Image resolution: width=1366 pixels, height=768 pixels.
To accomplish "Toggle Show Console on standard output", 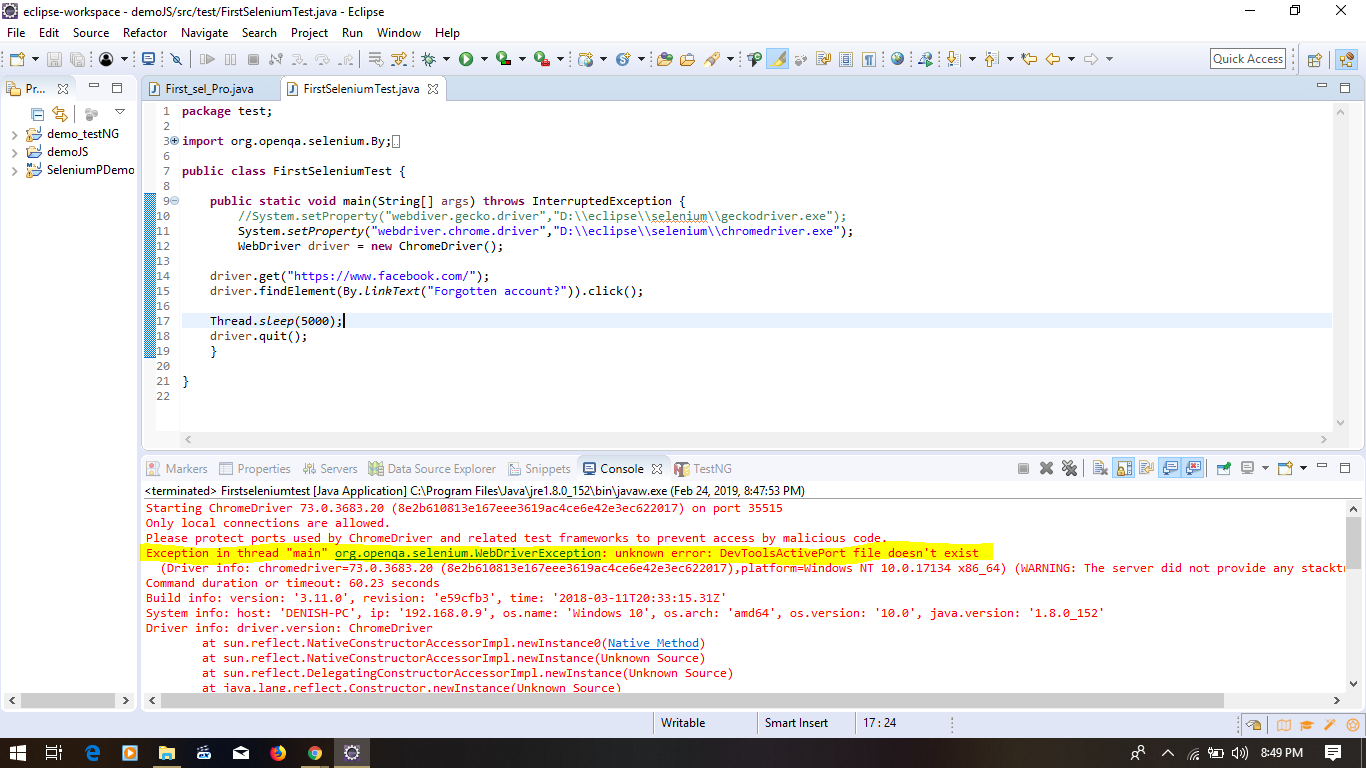I will tap(1169, 468).
